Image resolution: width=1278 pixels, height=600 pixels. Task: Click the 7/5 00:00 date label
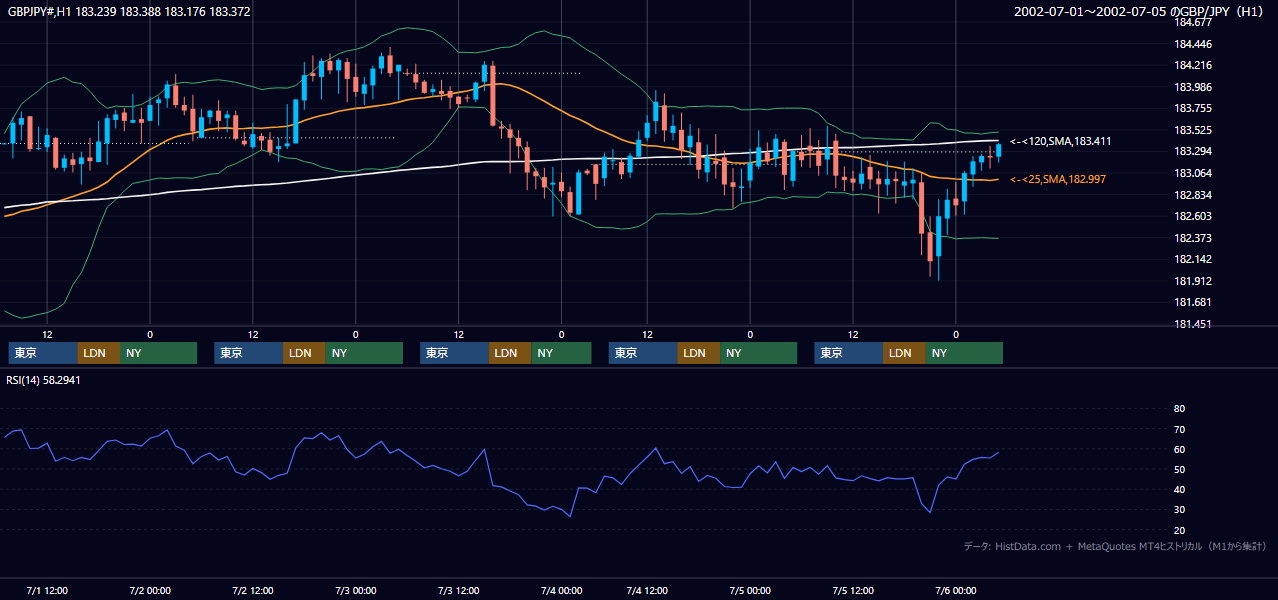pyautogui.click(x=750, y=590)
